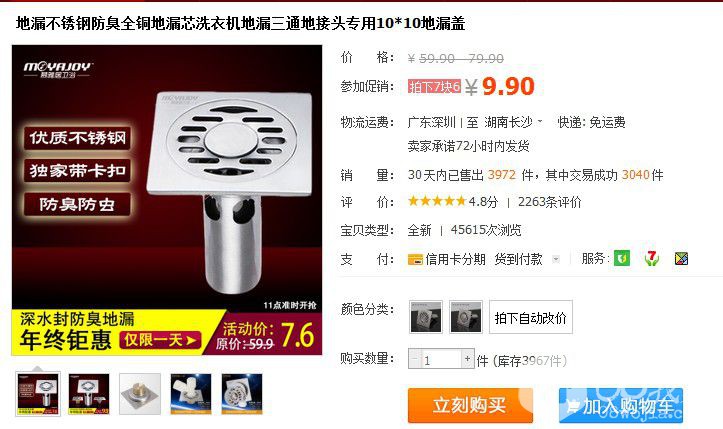Select the first product thumbnail

[x=38, y=394]
